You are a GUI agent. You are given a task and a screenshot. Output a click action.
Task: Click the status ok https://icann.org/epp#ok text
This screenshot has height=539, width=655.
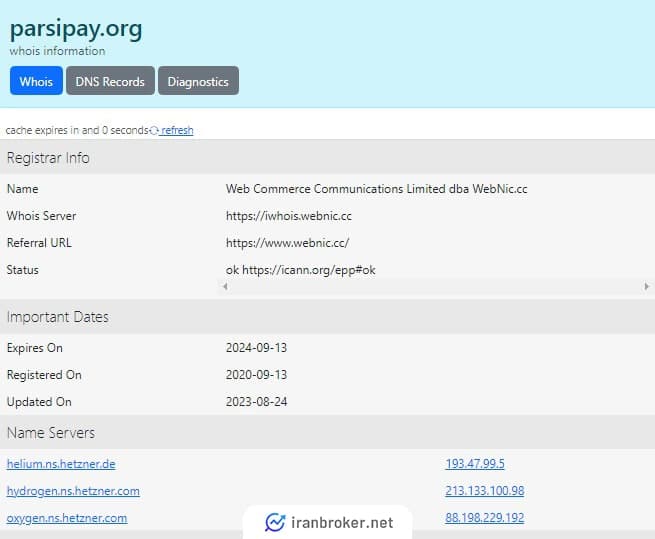click(x=300, y=270)
